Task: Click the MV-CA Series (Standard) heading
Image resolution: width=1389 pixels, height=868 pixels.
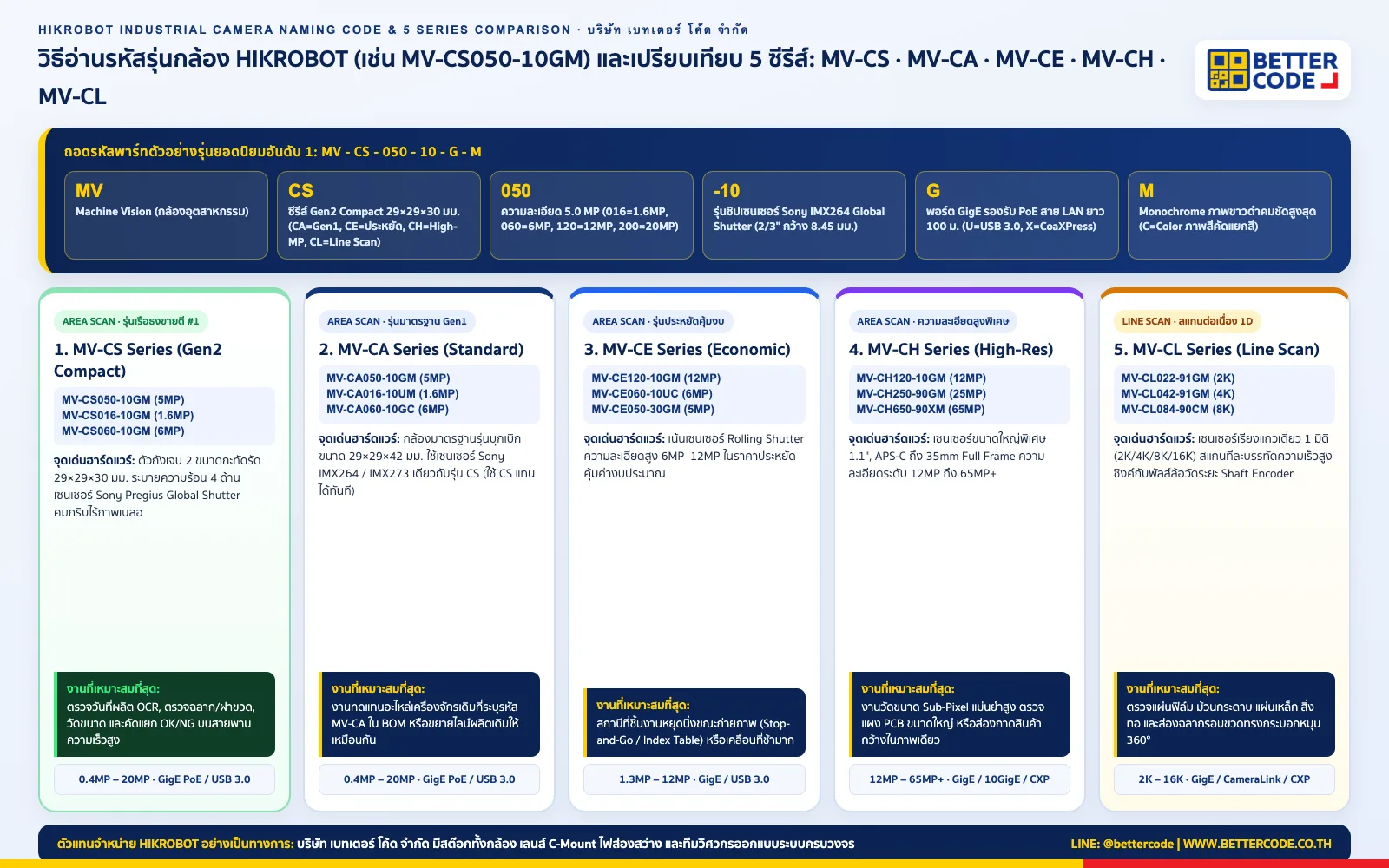Action: coord(421,349)
